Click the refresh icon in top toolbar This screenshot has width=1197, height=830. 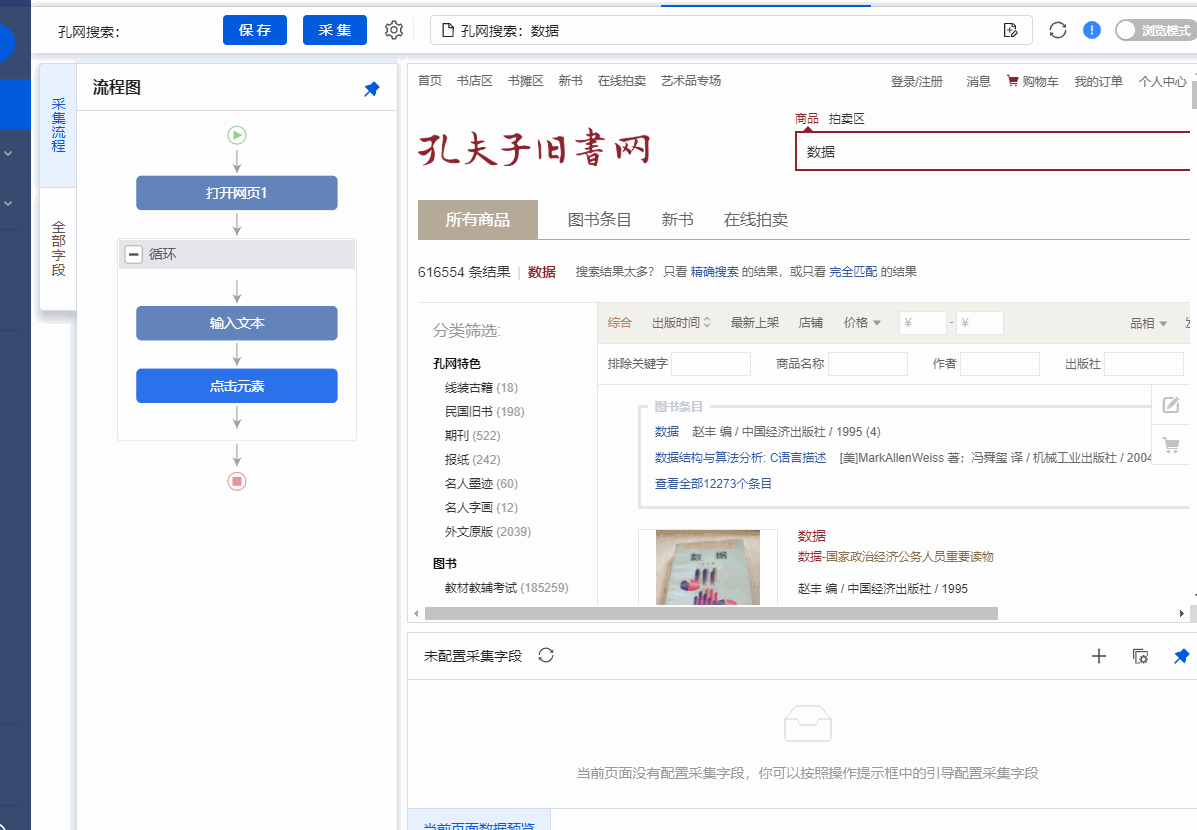point(1057,30)
